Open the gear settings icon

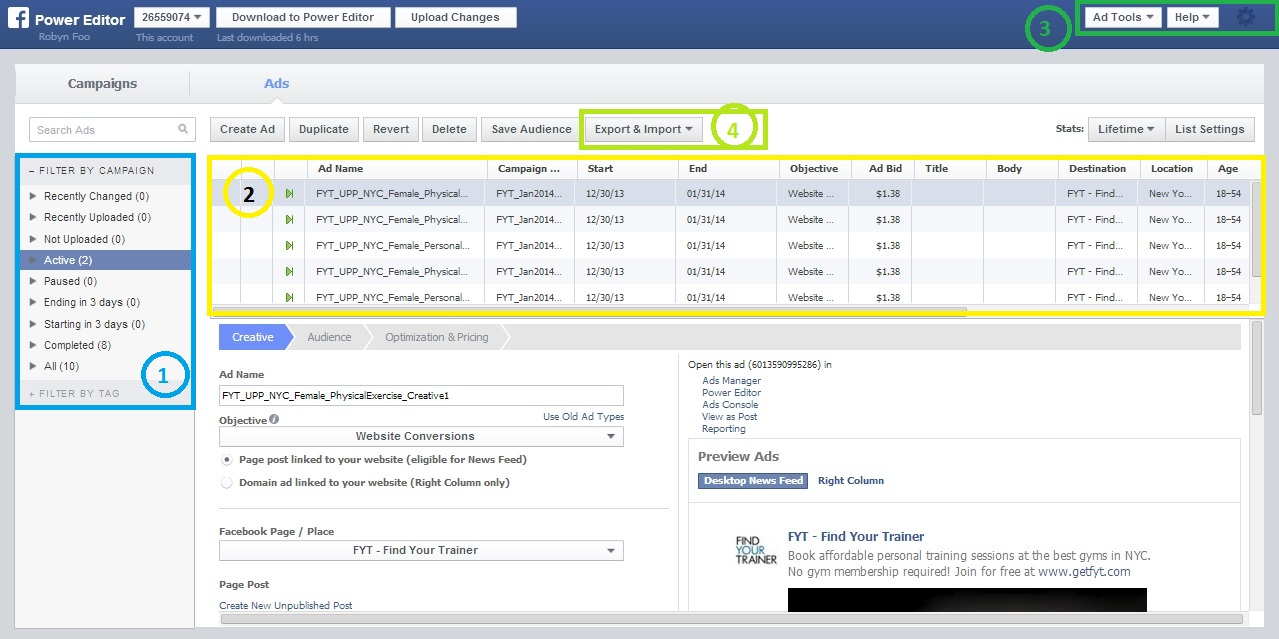[x=1245, y=17]
